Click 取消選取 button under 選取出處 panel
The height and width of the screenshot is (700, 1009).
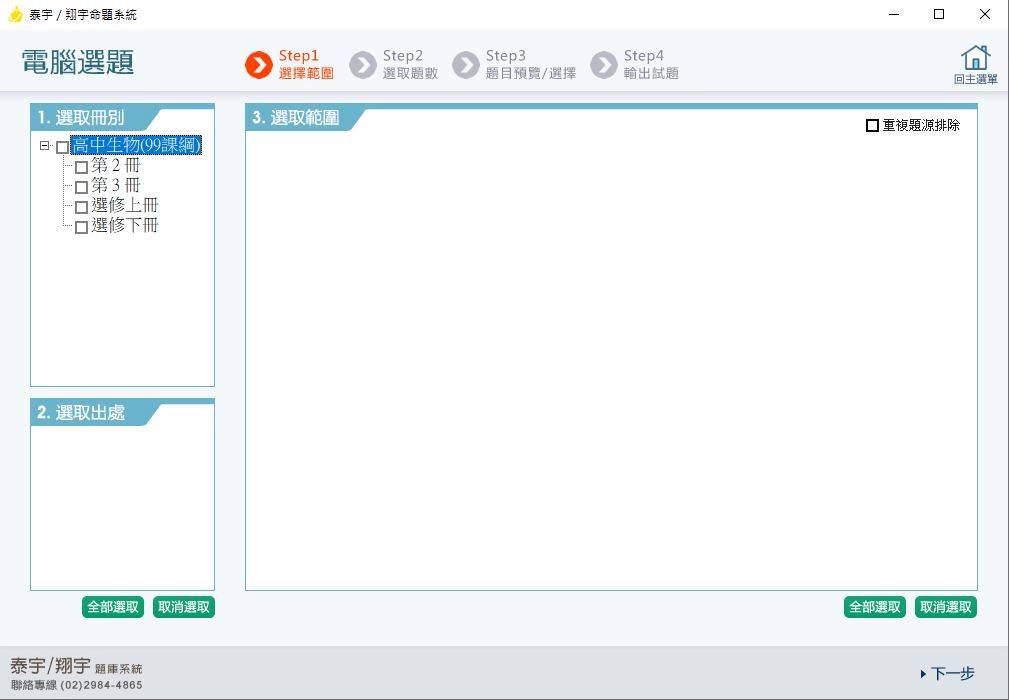pyautogui.click(x=184, y=607)
